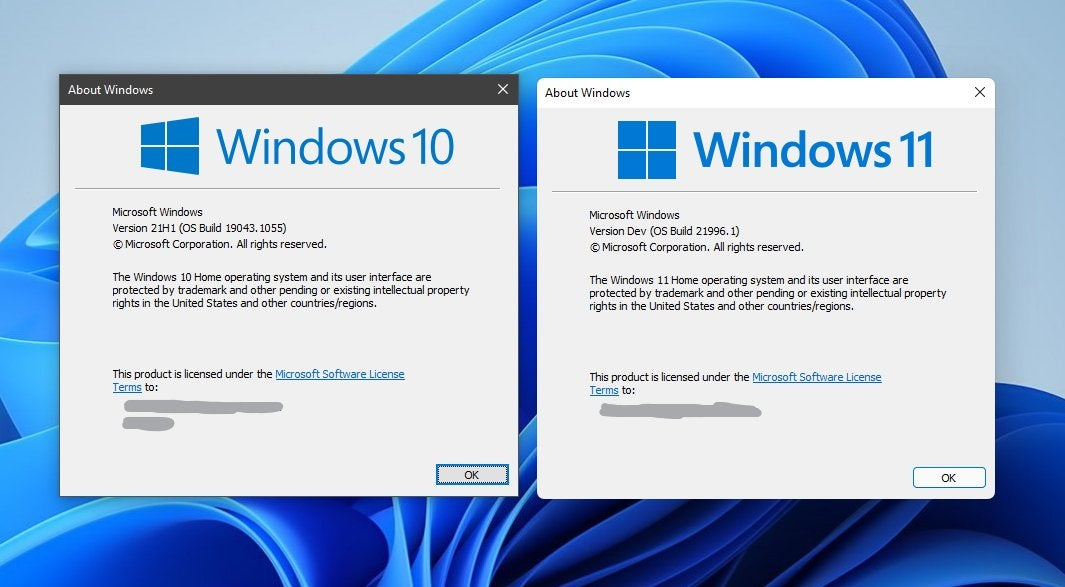Image resolution: width=1065 pixels, height=587 pixels.
Task: Close the Windows 10 About dialog
Action: (x=503, y=89)
